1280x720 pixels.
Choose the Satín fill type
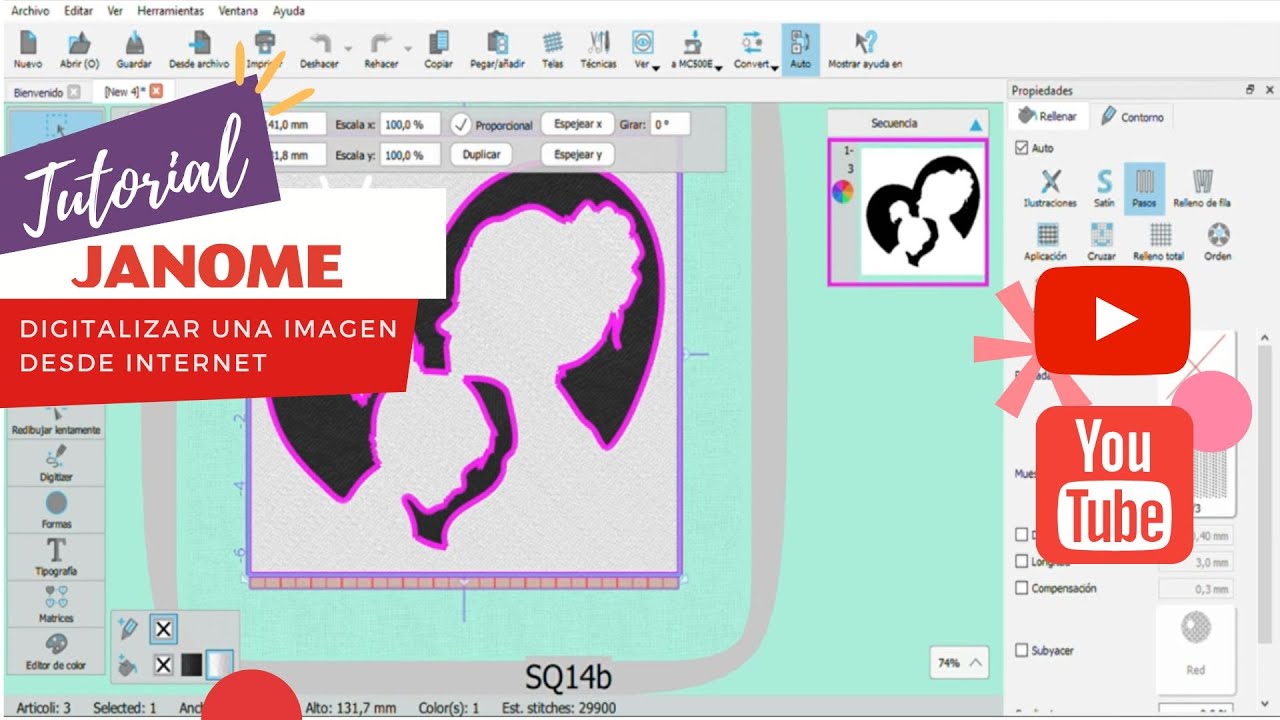[x=1104, y=188]
